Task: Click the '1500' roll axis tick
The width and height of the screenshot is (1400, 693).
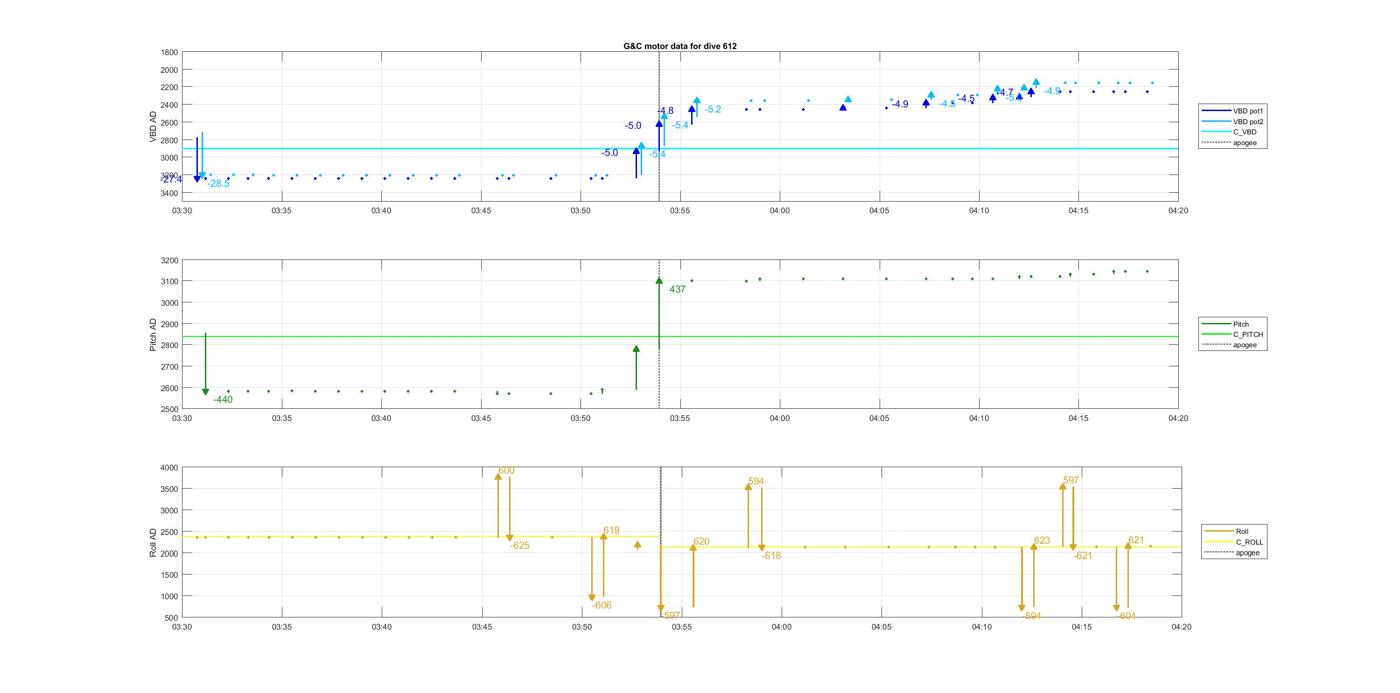Action: pos(169,575)
